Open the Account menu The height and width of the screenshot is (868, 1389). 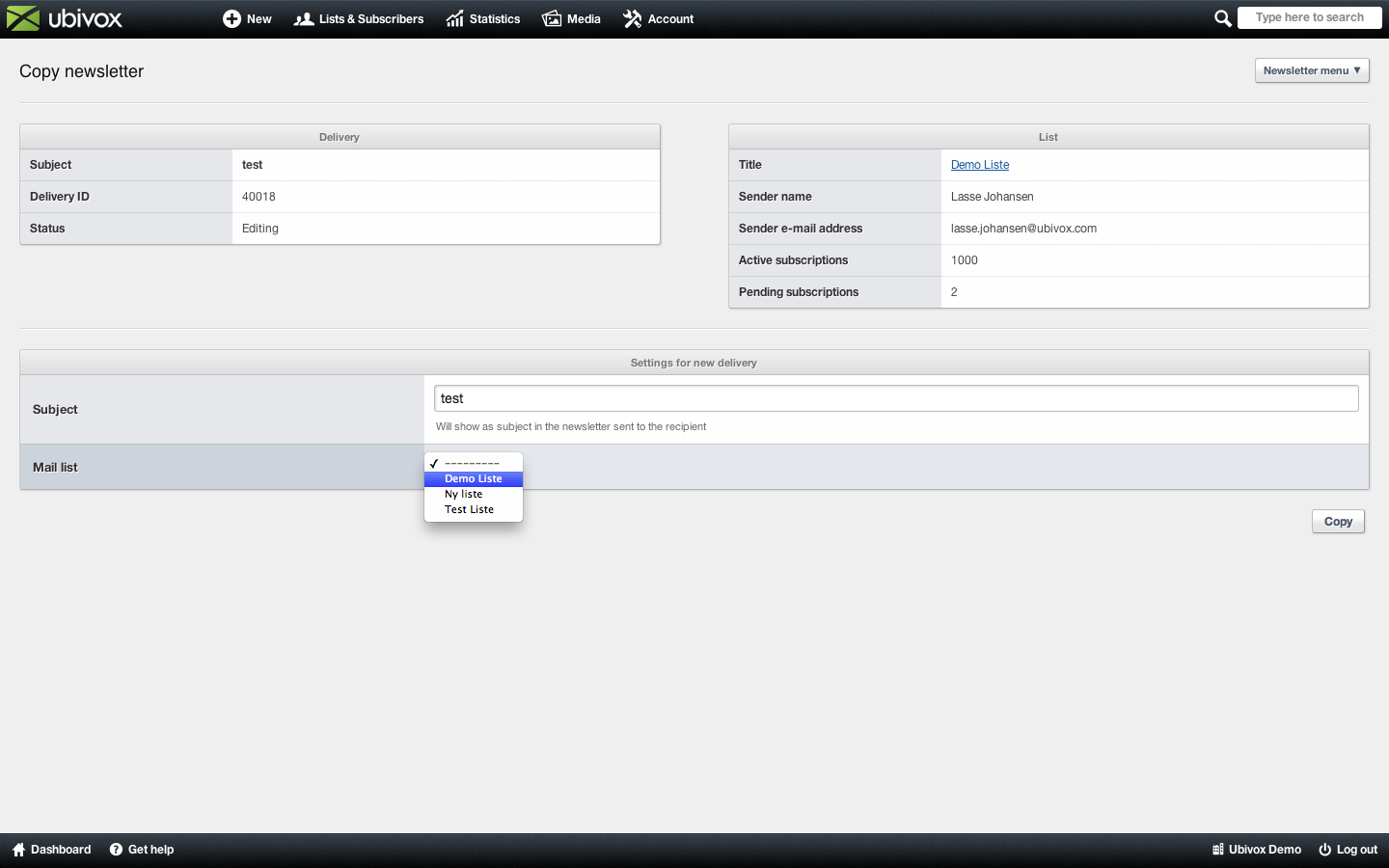(x=659, y=19)
